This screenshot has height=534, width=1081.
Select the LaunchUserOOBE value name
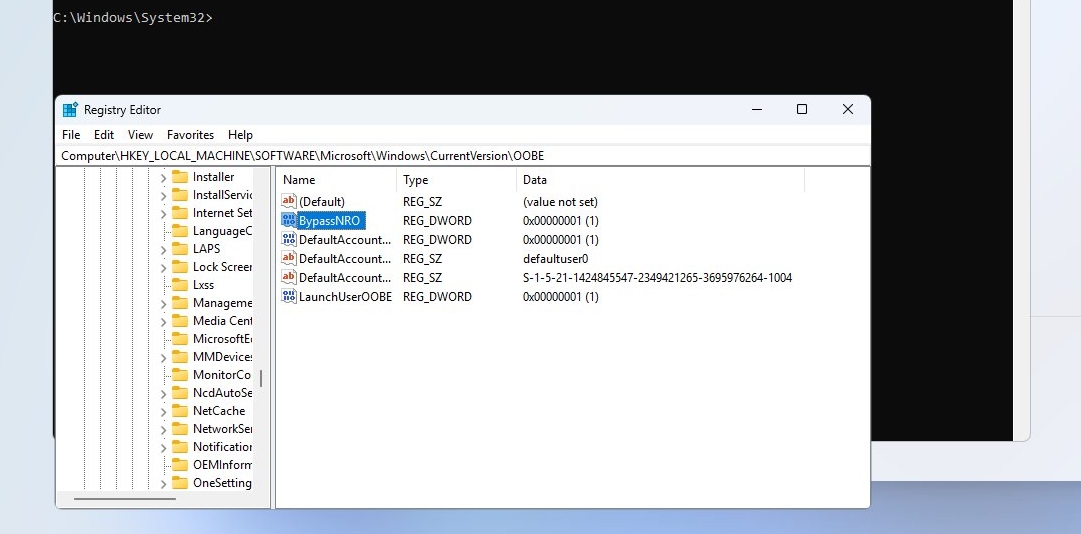345,297
